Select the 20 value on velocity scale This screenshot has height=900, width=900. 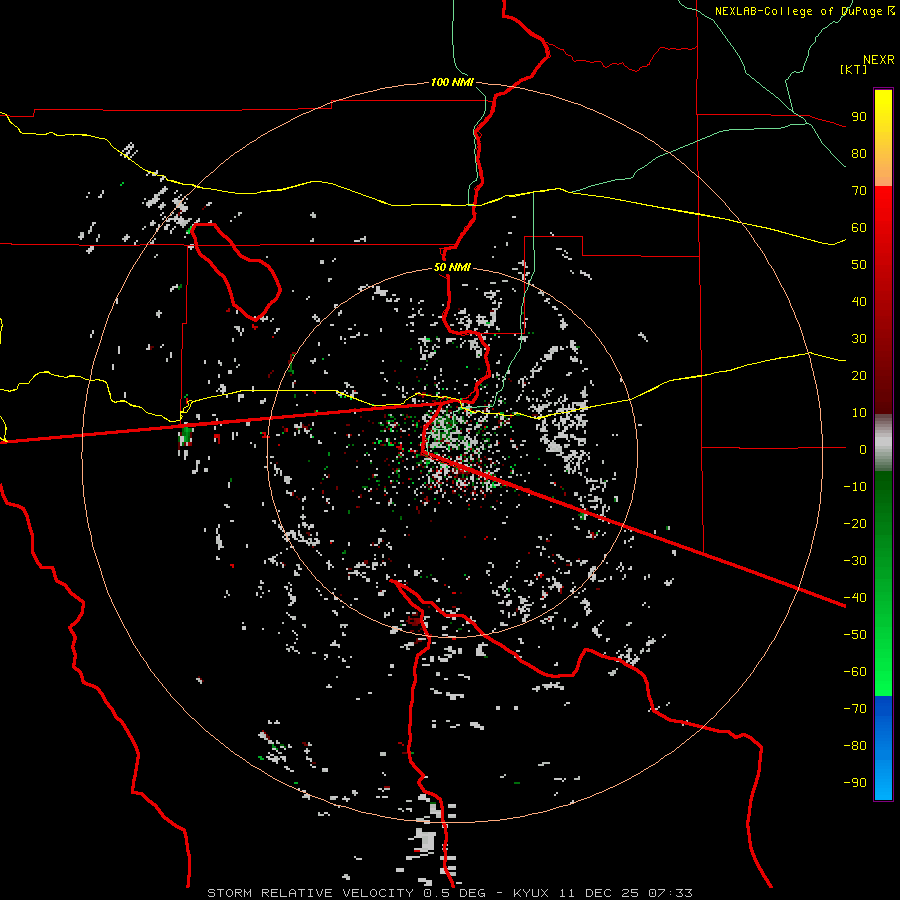pyautogui.click(x=859, y=375)
